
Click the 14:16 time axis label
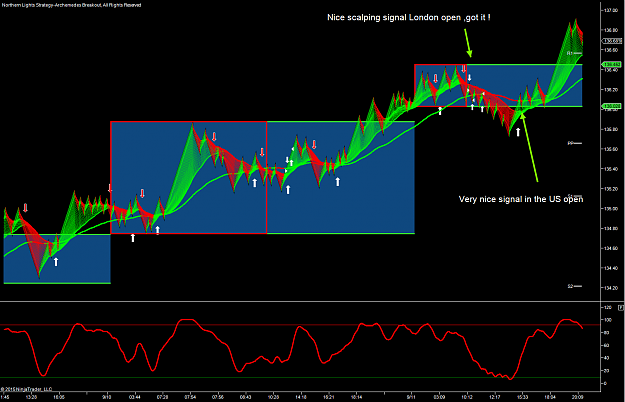pyautogui.click(x=301, y=397)
